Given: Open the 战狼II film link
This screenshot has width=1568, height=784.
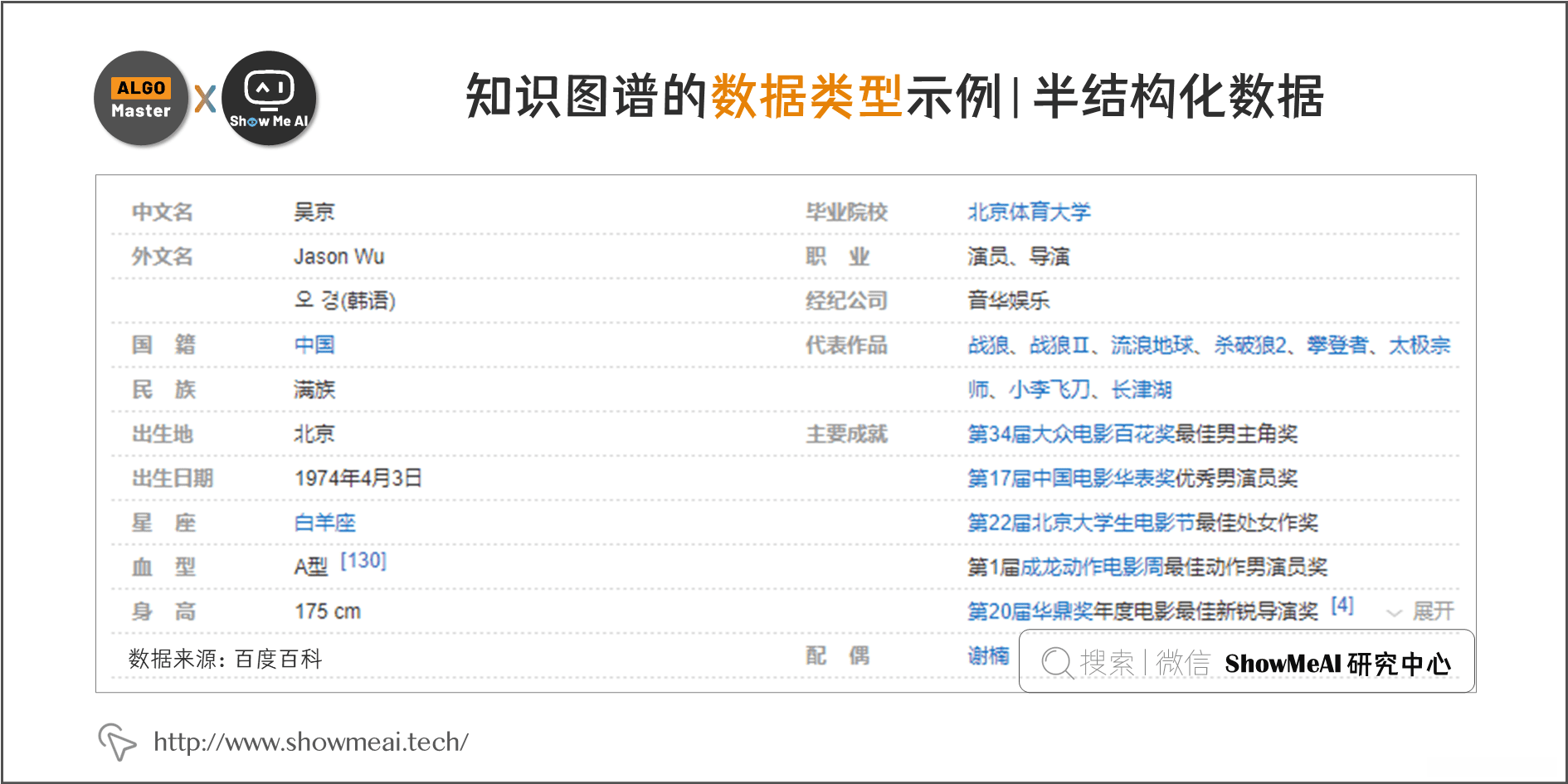Looking at the screenshot, I should (x=1059, y=345).
